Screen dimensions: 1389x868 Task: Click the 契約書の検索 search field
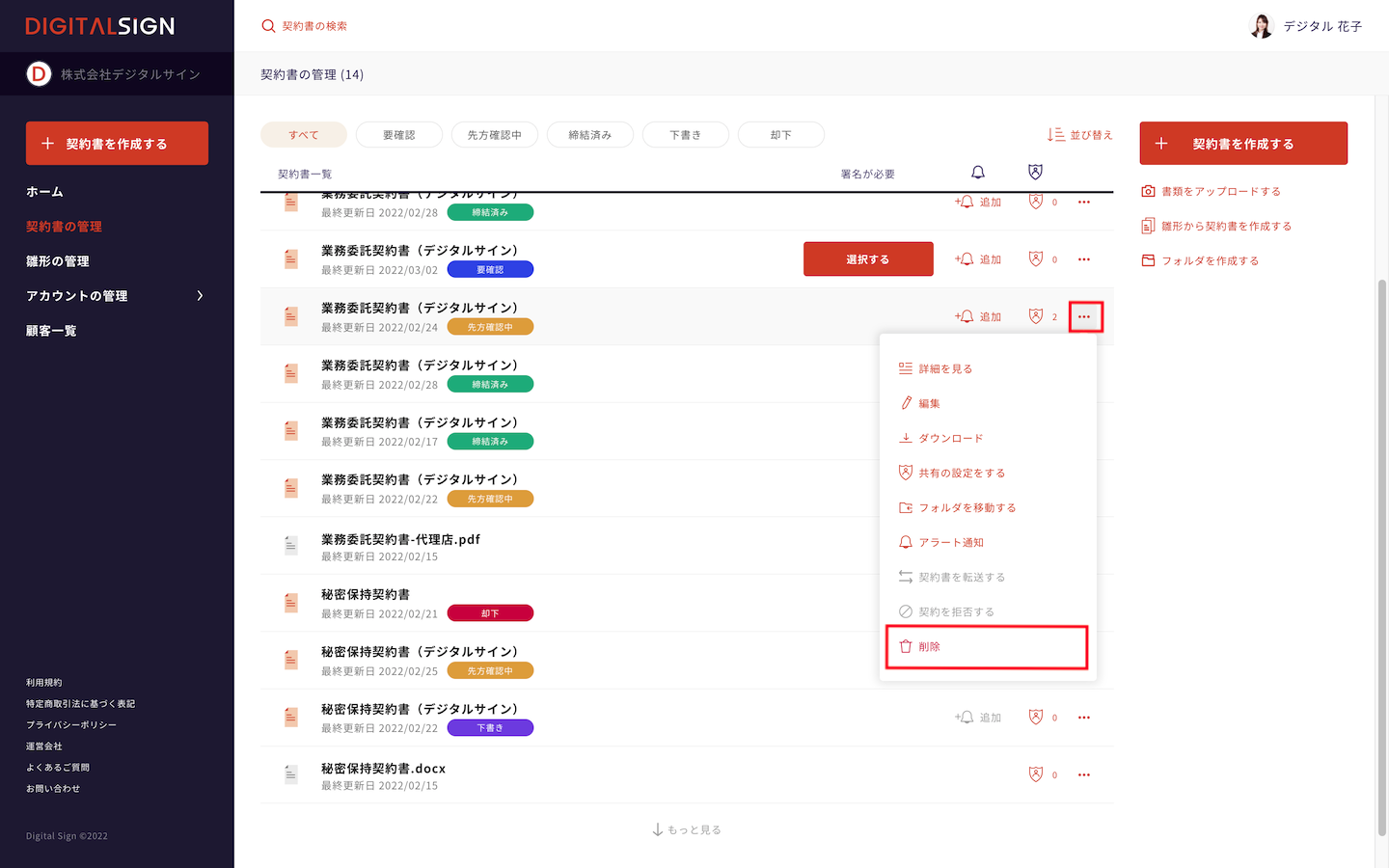314,26
